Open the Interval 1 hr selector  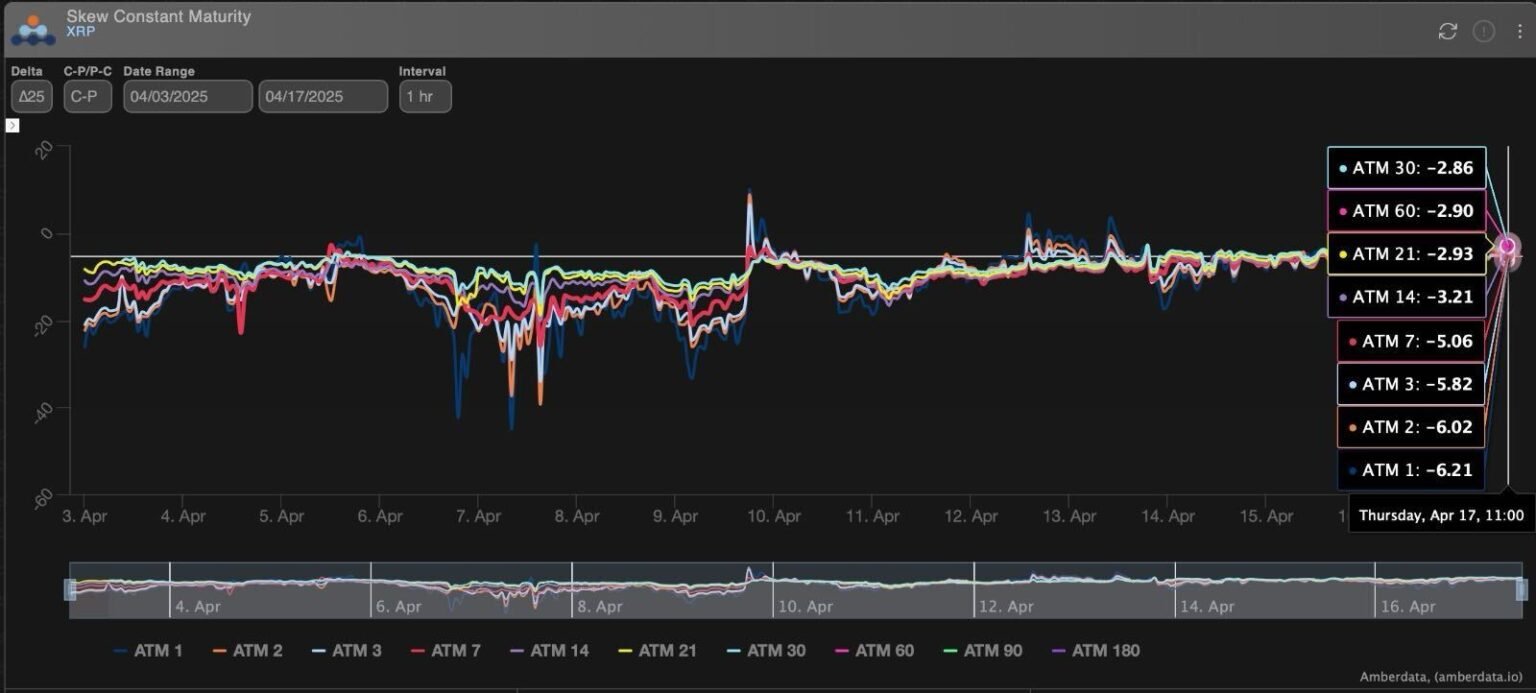[x=425, y=96]
